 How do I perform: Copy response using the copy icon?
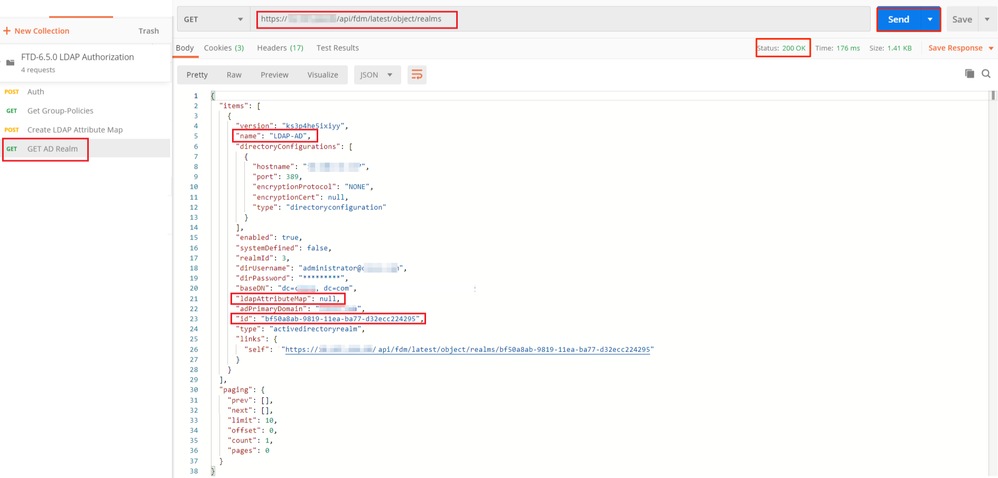click(x=969, y=74)
